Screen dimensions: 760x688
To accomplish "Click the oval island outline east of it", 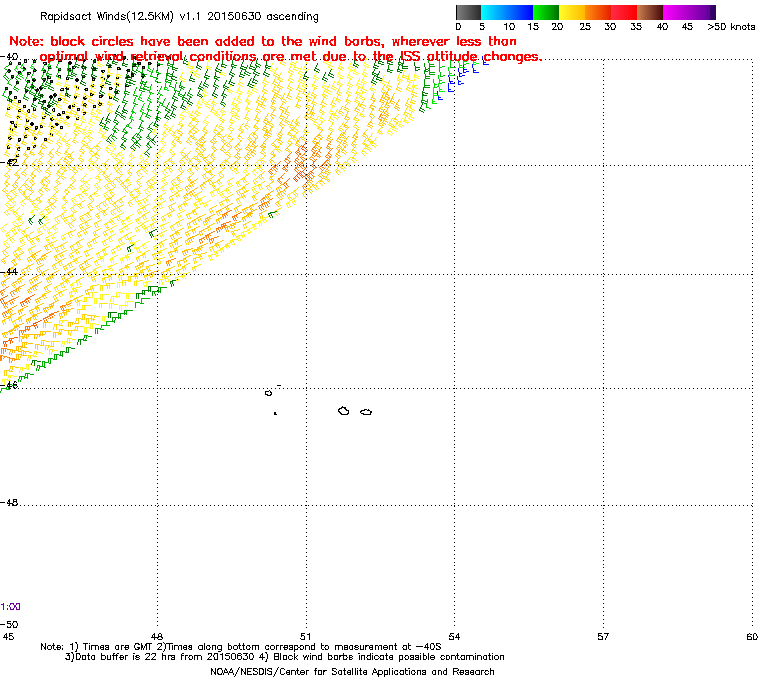I will (x=366, y=412).
